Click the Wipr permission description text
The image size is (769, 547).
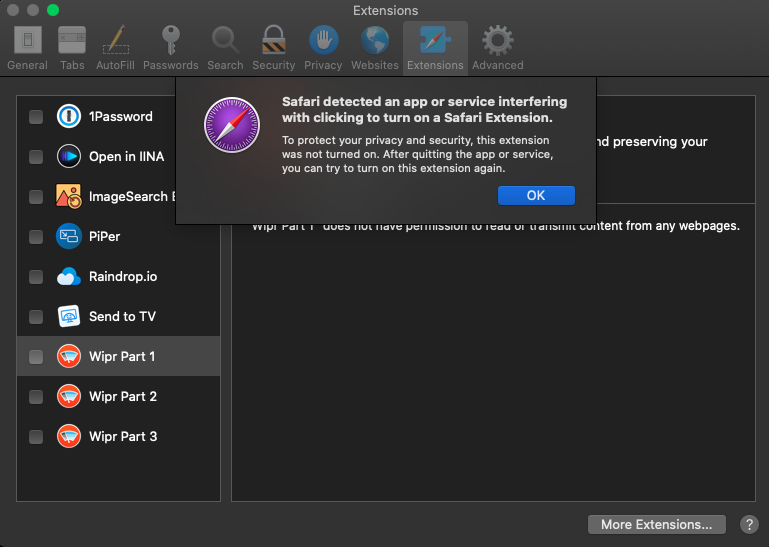[x=496, y=227]
